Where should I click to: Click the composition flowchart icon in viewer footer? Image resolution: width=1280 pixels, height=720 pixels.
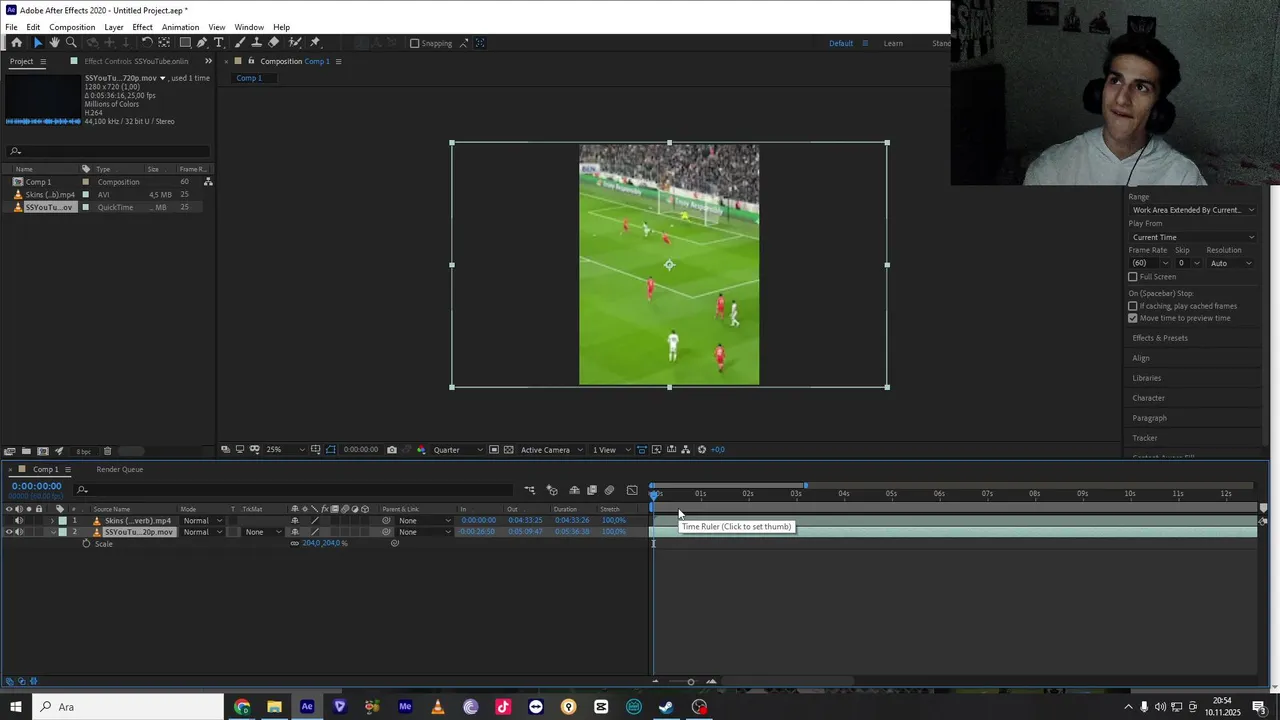click(x=686, y=450)
